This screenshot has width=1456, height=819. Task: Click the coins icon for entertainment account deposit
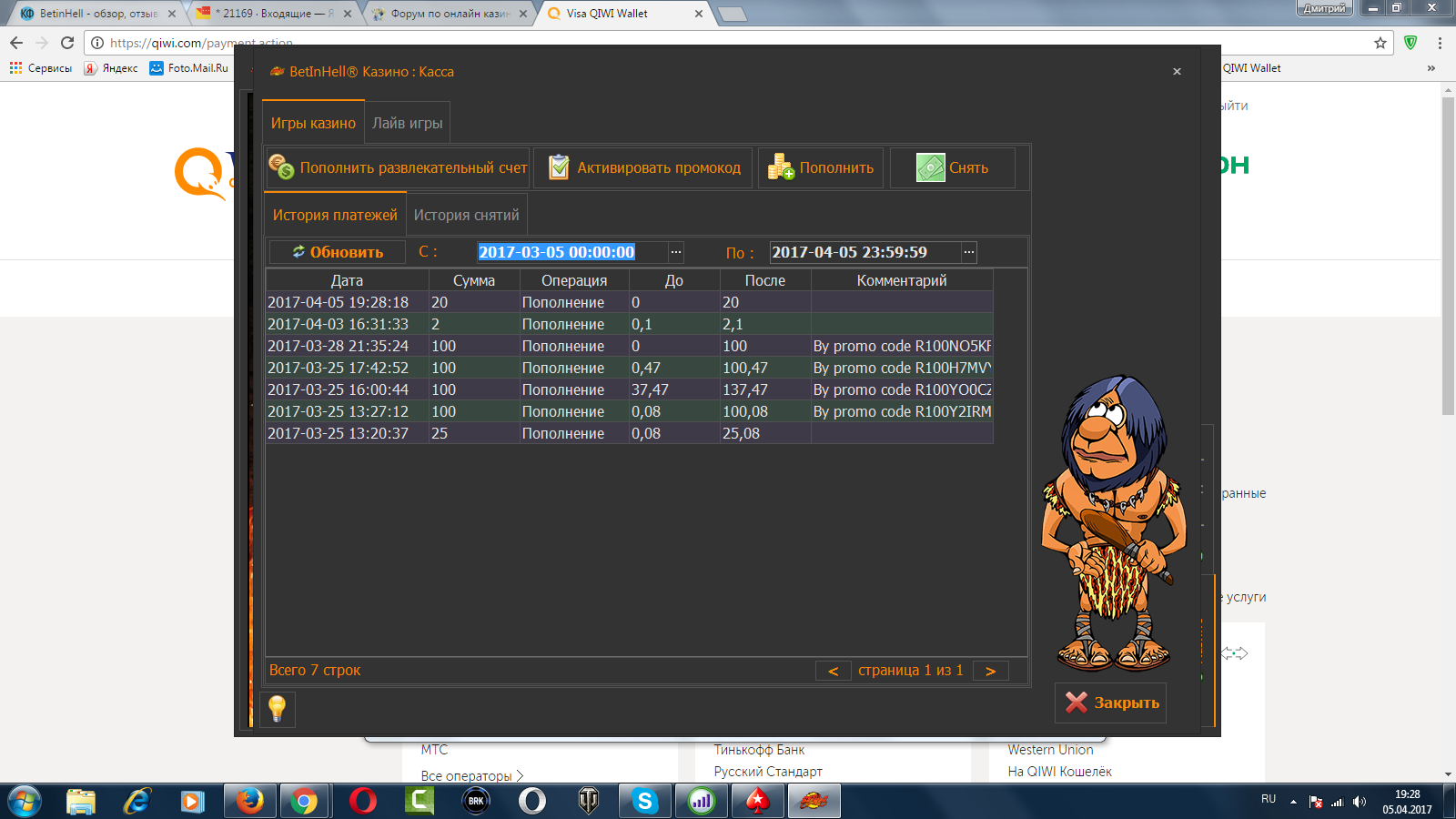click(x=281, y=167)
